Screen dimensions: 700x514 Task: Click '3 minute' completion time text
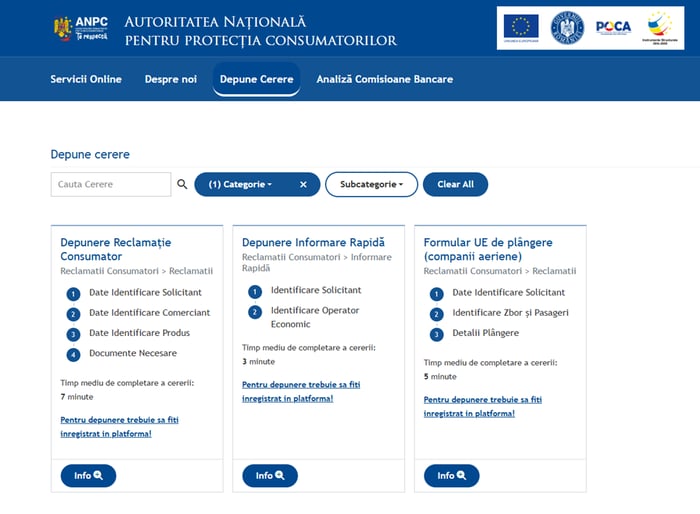258,361
